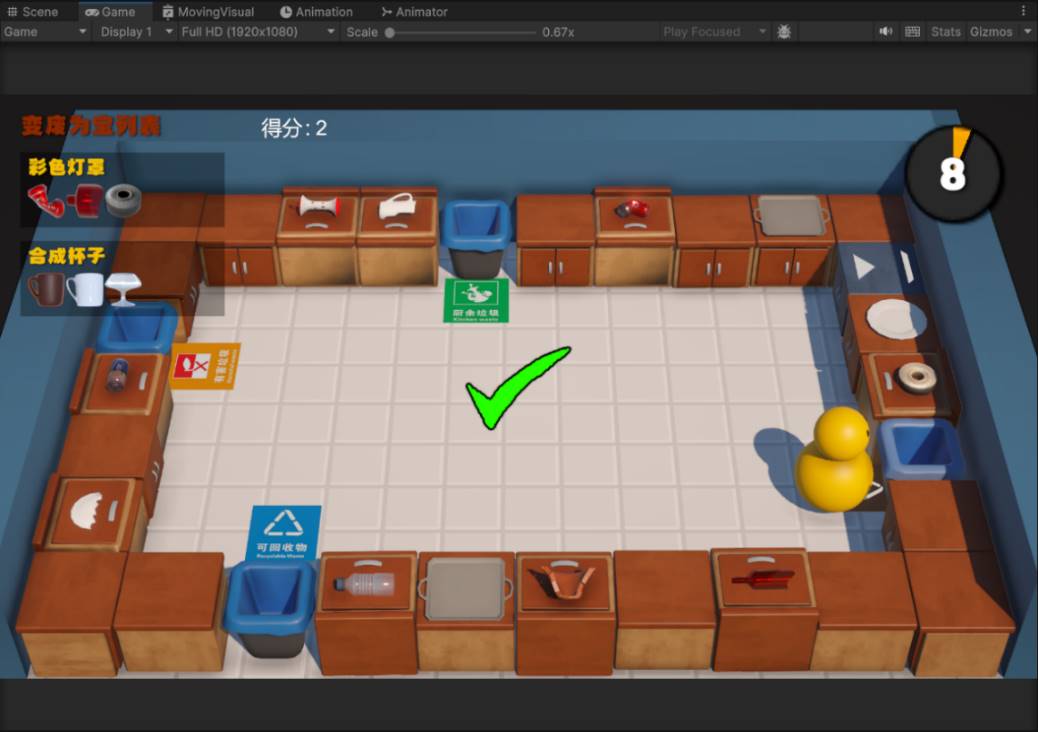Image resolution: width=1038 pixels, height=732 pixels.
Task: Adjust the Scale slider handle
Action: point(390,32)
